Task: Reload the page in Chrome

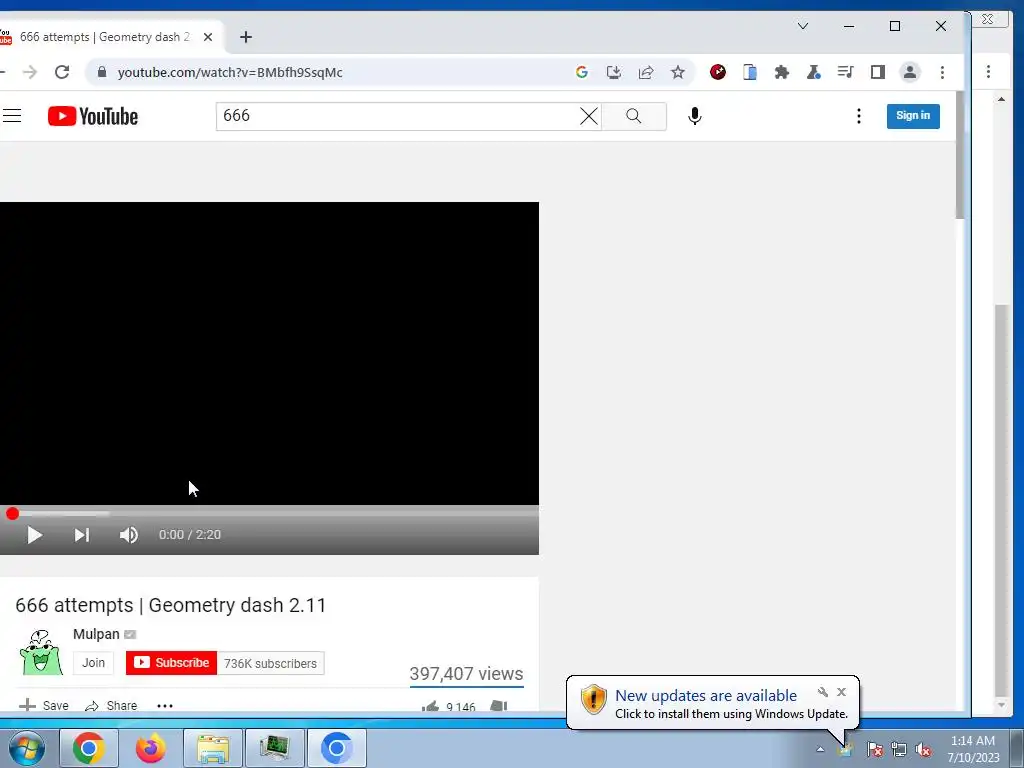Action: [62, 72]
